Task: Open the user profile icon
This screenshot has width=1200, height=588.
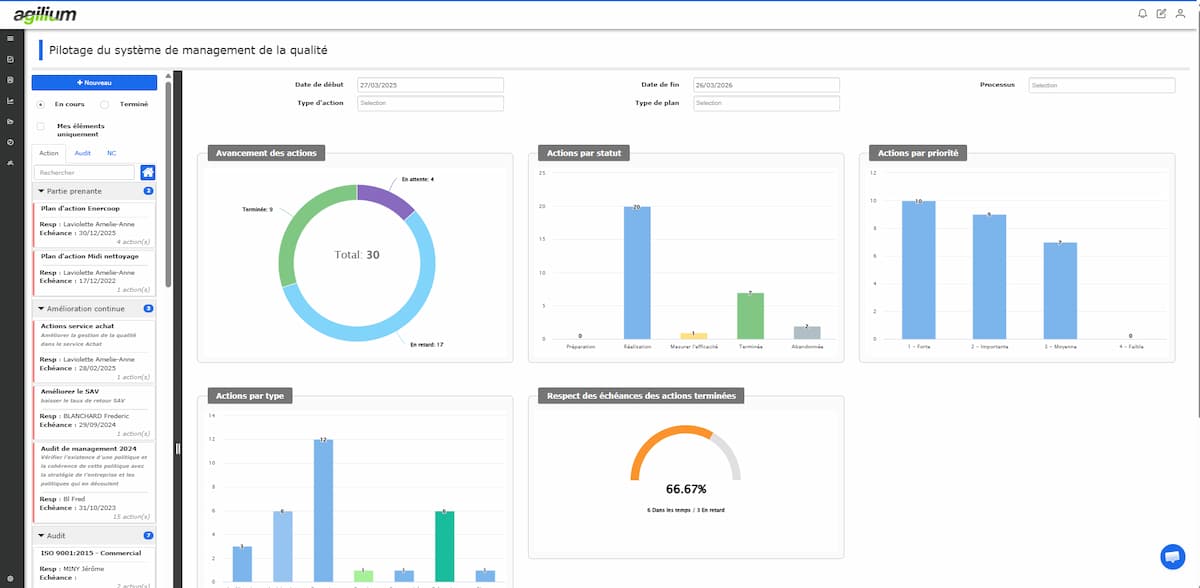Action: click(x=1180, y=13)
